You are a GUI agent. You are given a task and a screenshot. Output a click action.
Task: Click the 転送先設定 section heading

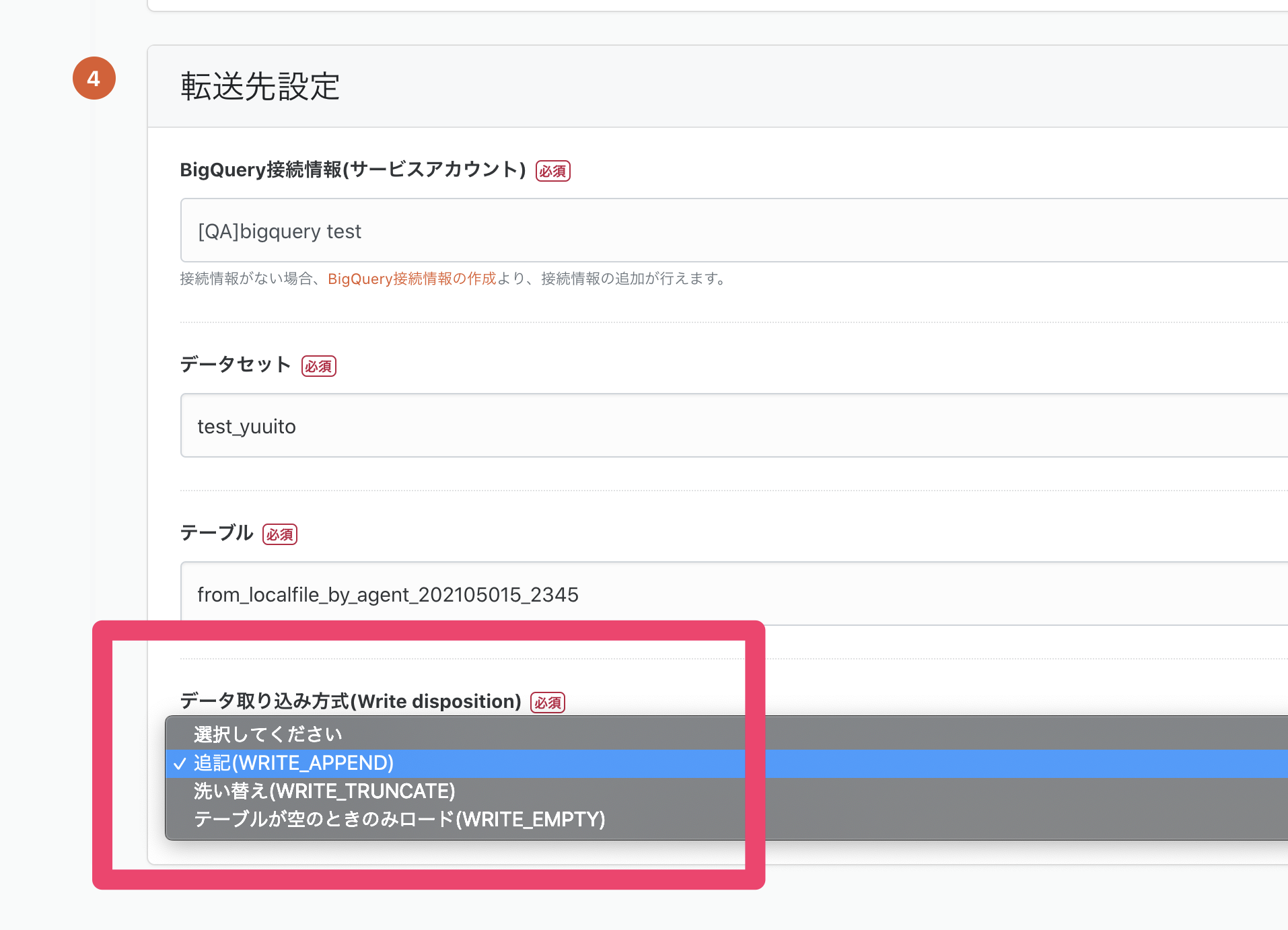[260, 87]
